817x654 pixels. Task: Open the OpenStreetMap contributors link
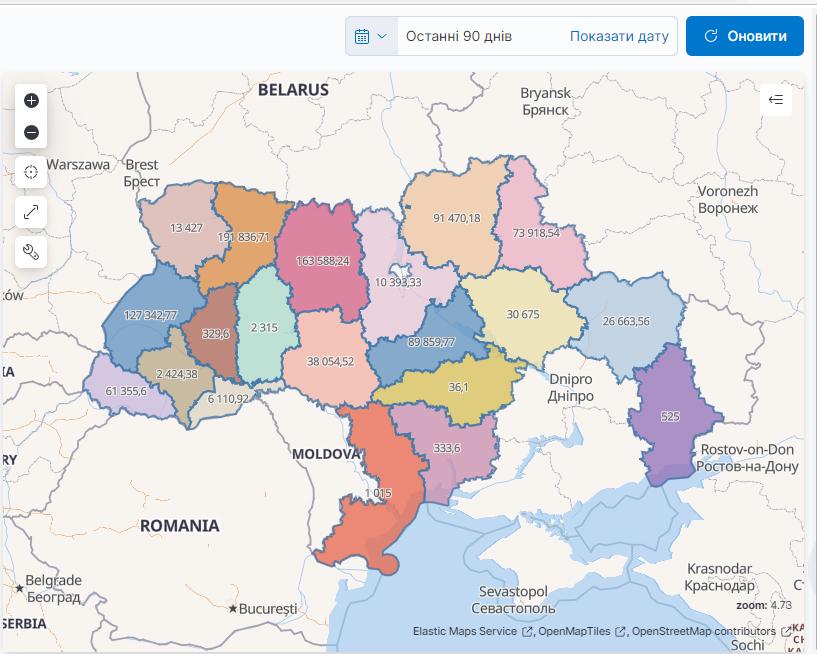click(x=703, y=631)
